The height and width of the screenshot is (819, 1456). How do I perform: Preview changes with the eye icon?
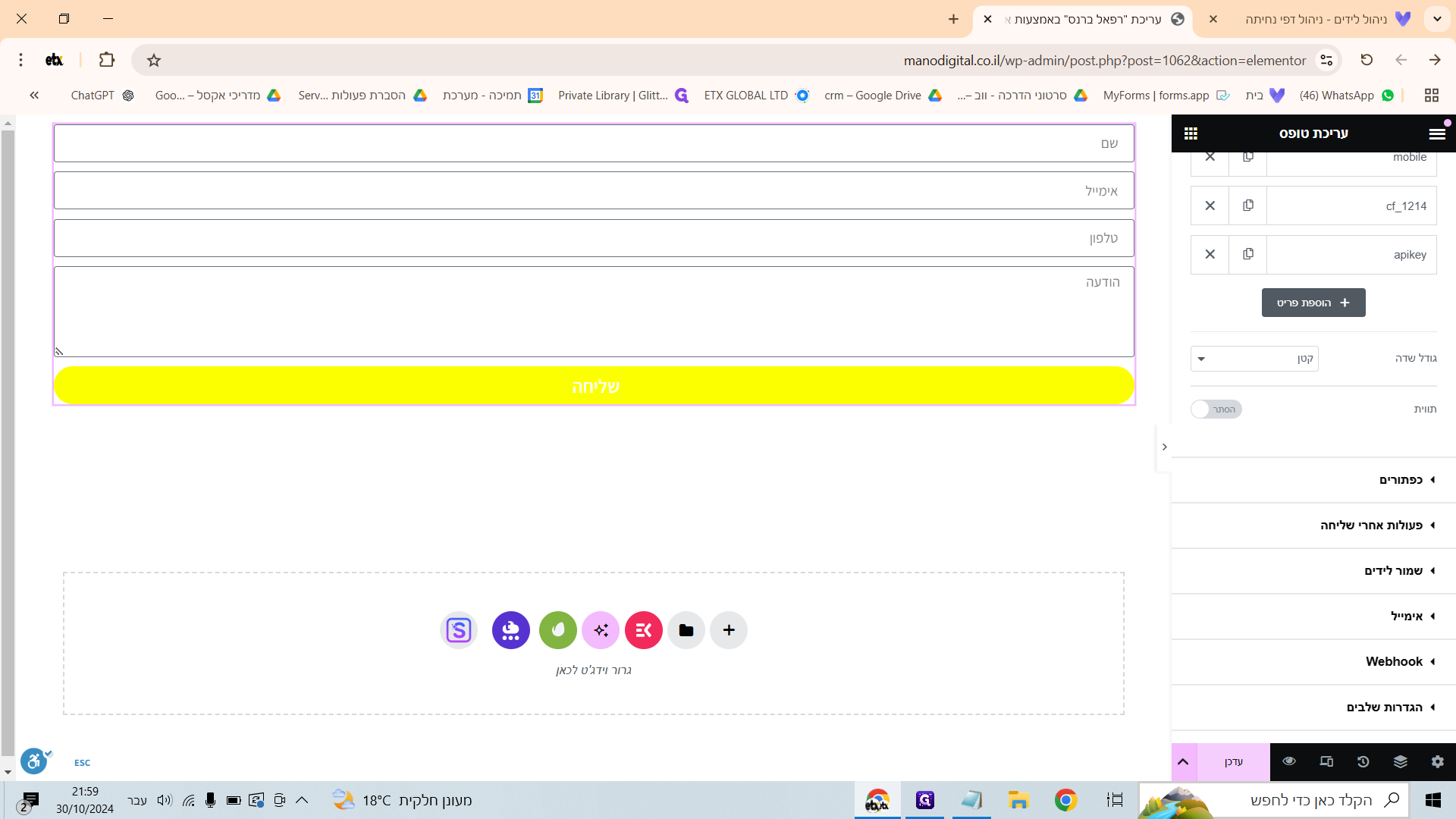click(1289, 761)
